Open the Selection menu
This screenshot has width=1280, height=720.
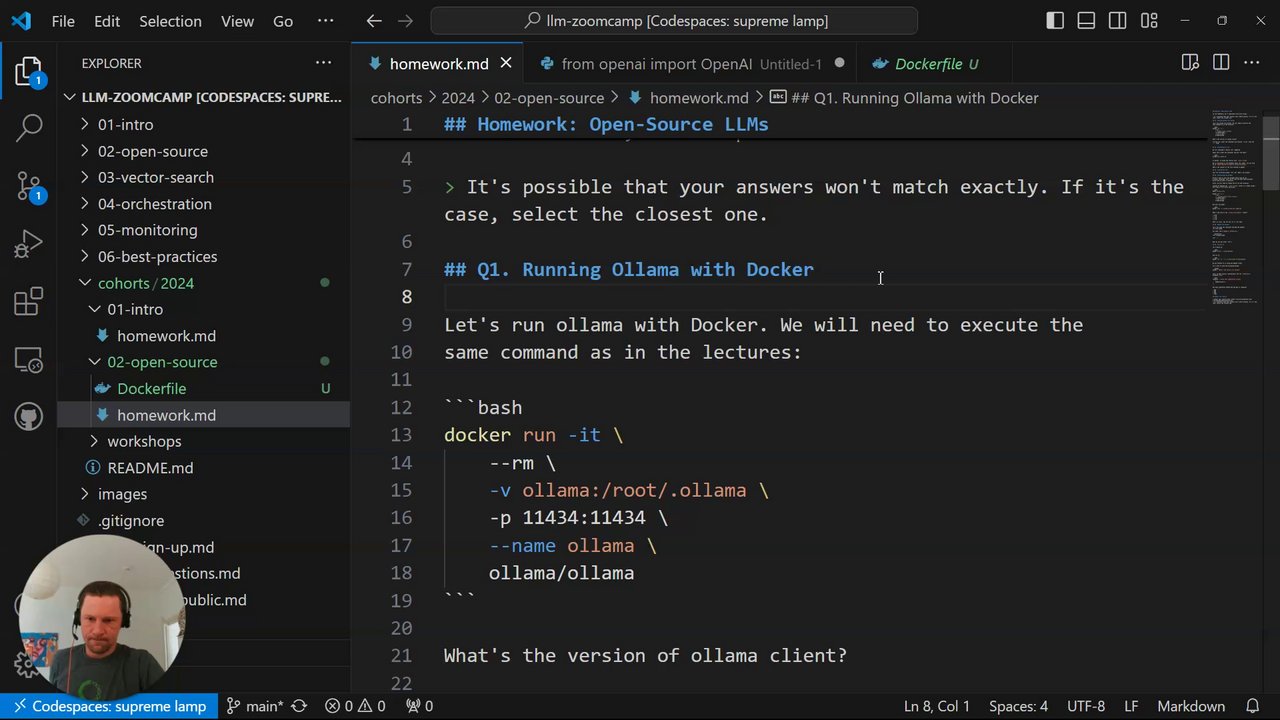tap(170, 20)
